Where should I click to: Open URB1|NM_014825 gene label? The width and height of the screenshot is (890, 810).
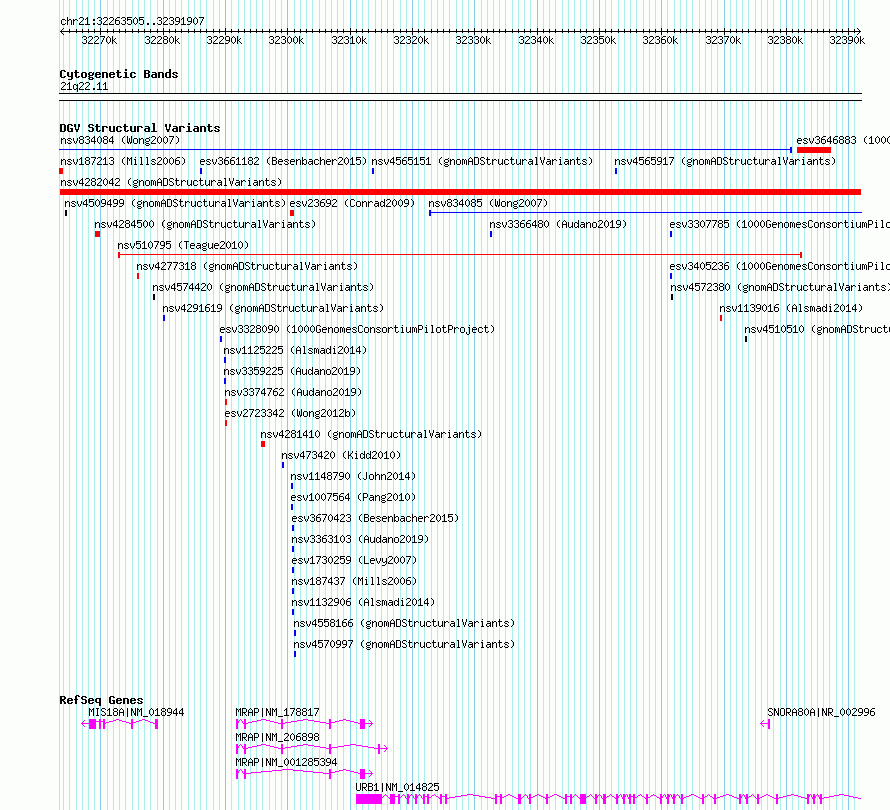point(397,787)
